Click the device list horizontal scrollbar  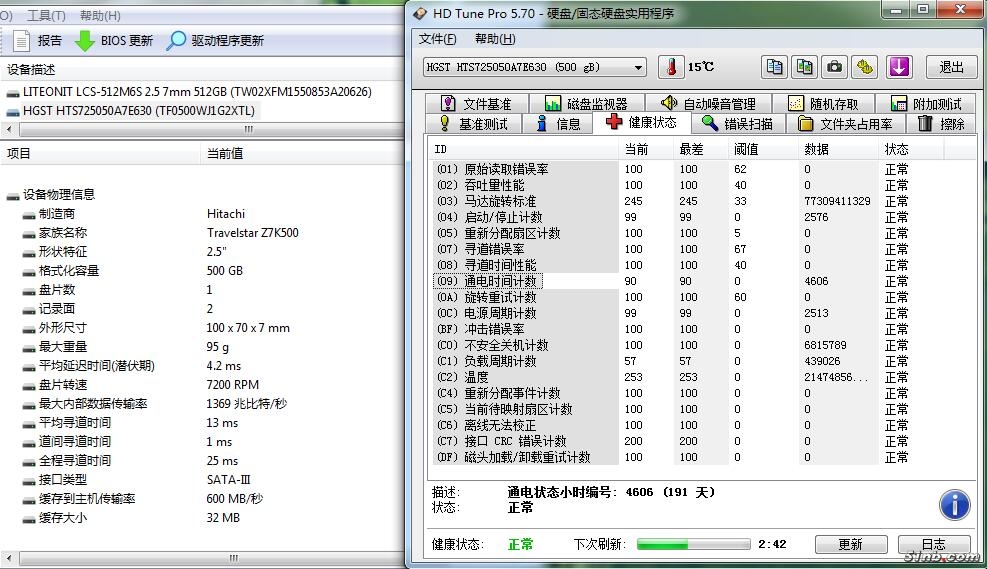(x=203, y=130)
